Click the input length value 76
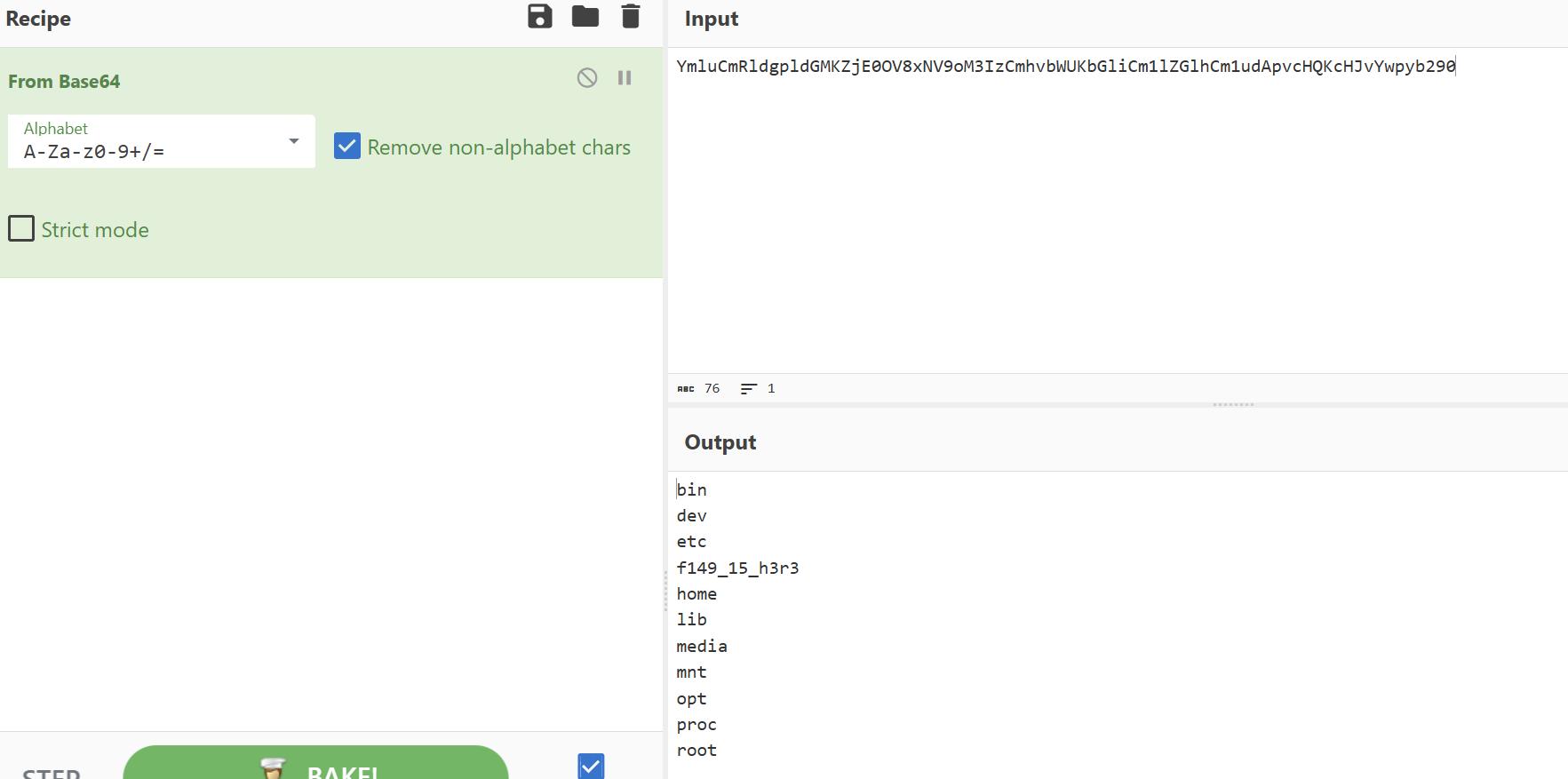 tap(712, 389)
